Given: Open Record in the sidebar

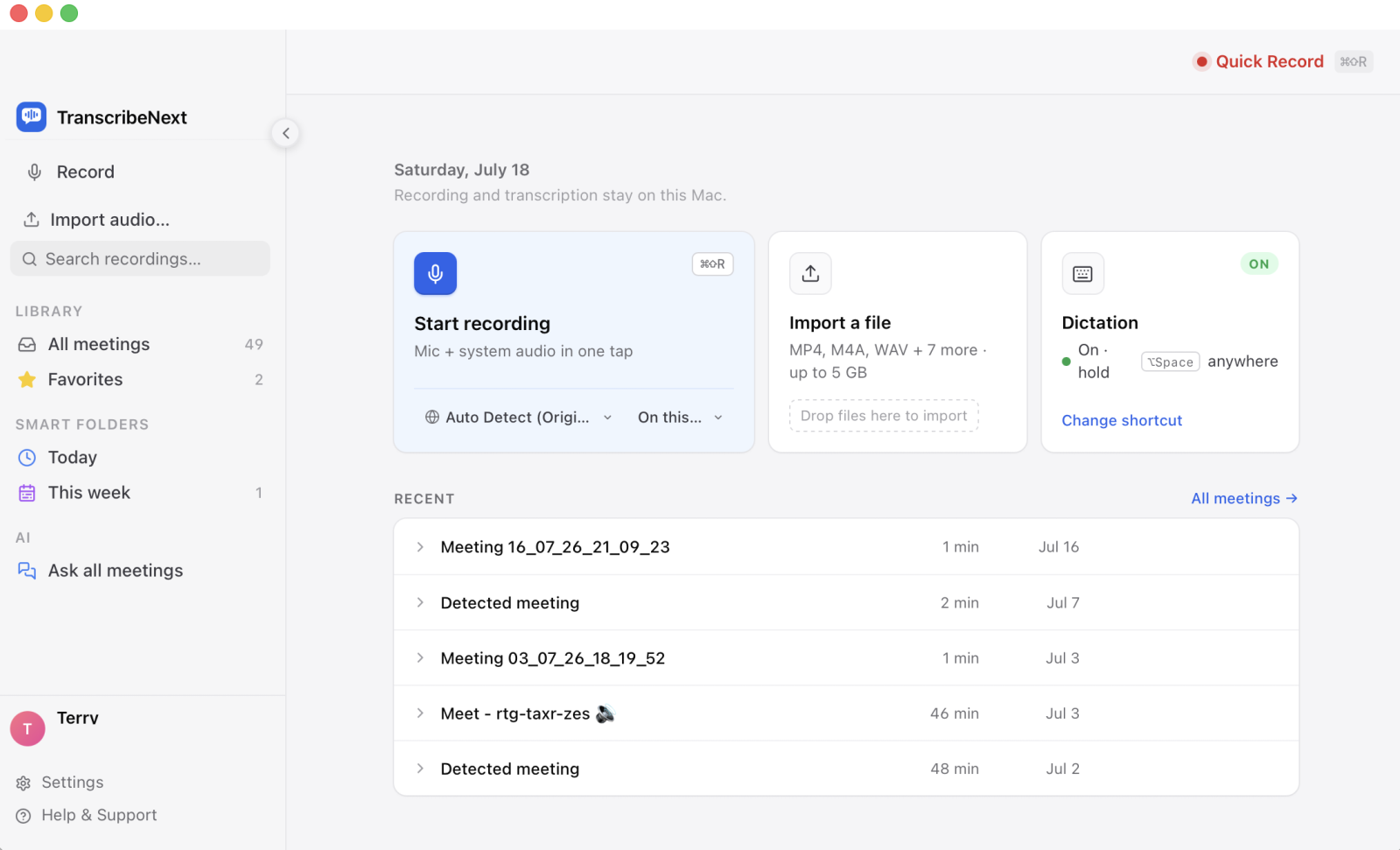Looking at the screenshot, I should pos(140,172).
